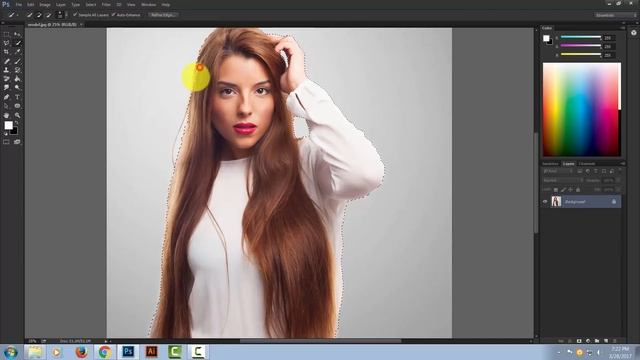Viewport: 640px width, 360px height.
Task: Open the blend mode dropdown
Action: [563, 180]
